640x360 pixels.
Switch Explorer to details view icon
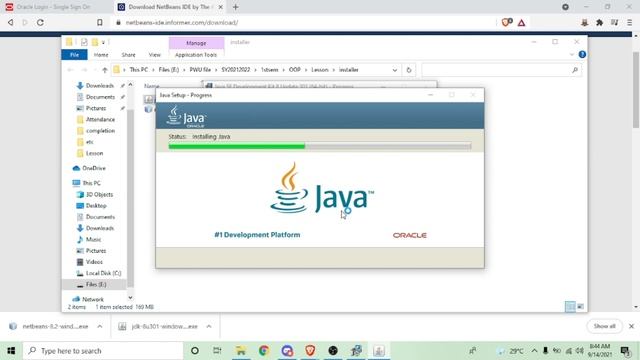[x=570, y=307]
